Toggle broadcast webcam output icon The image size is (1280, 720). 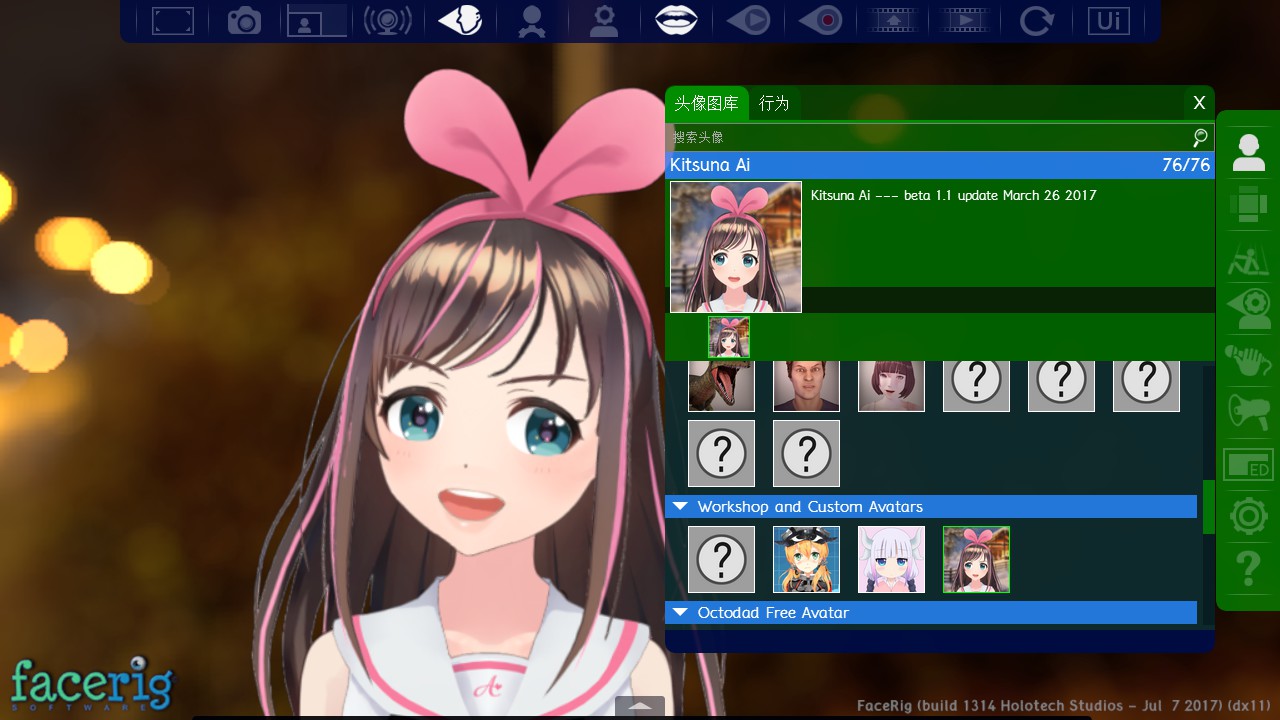click(388, 20)
